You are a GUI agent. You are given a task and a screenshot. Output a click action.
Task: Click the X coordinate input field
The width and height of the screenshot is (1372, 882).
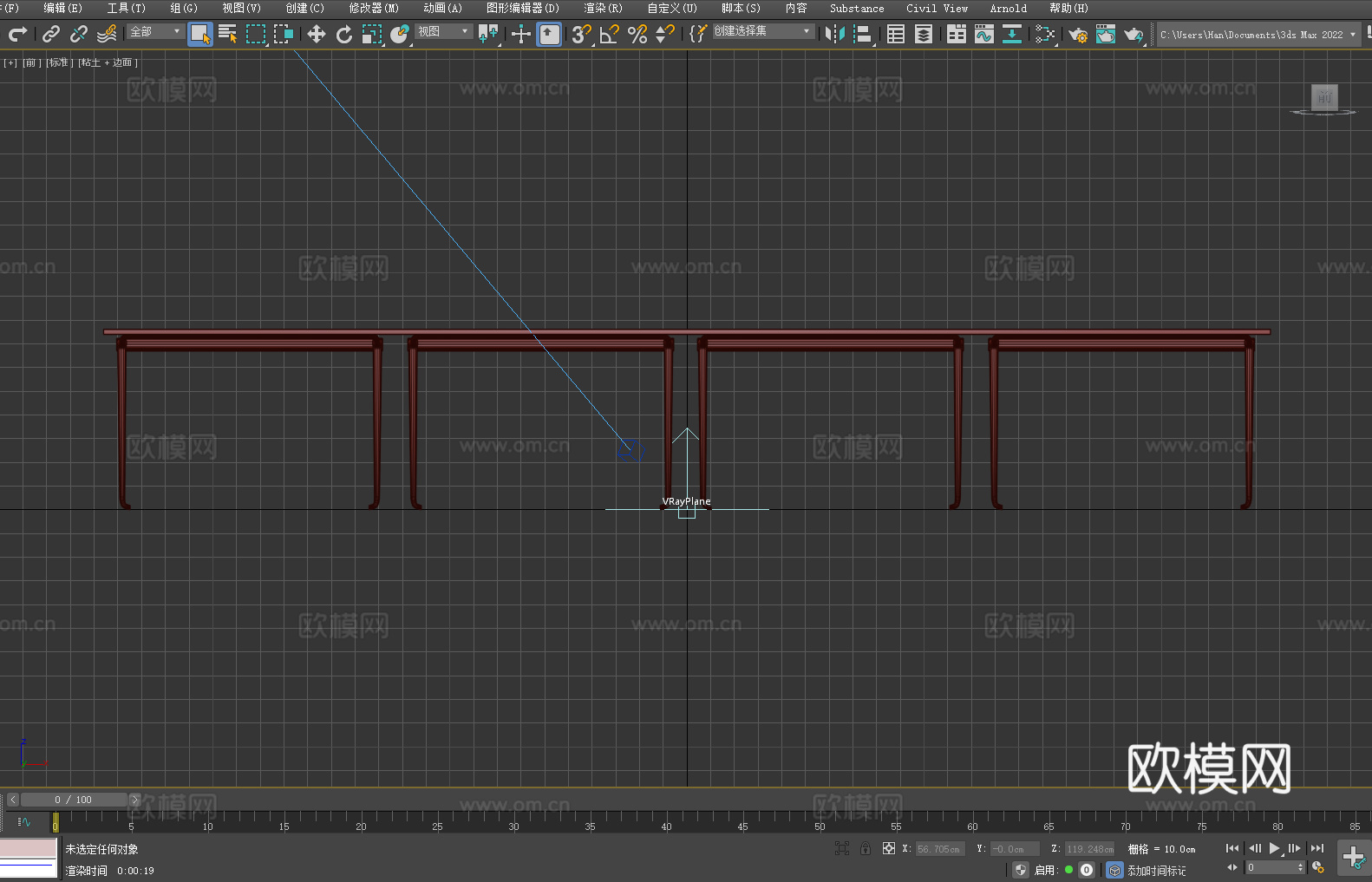[x=939, y=849]
